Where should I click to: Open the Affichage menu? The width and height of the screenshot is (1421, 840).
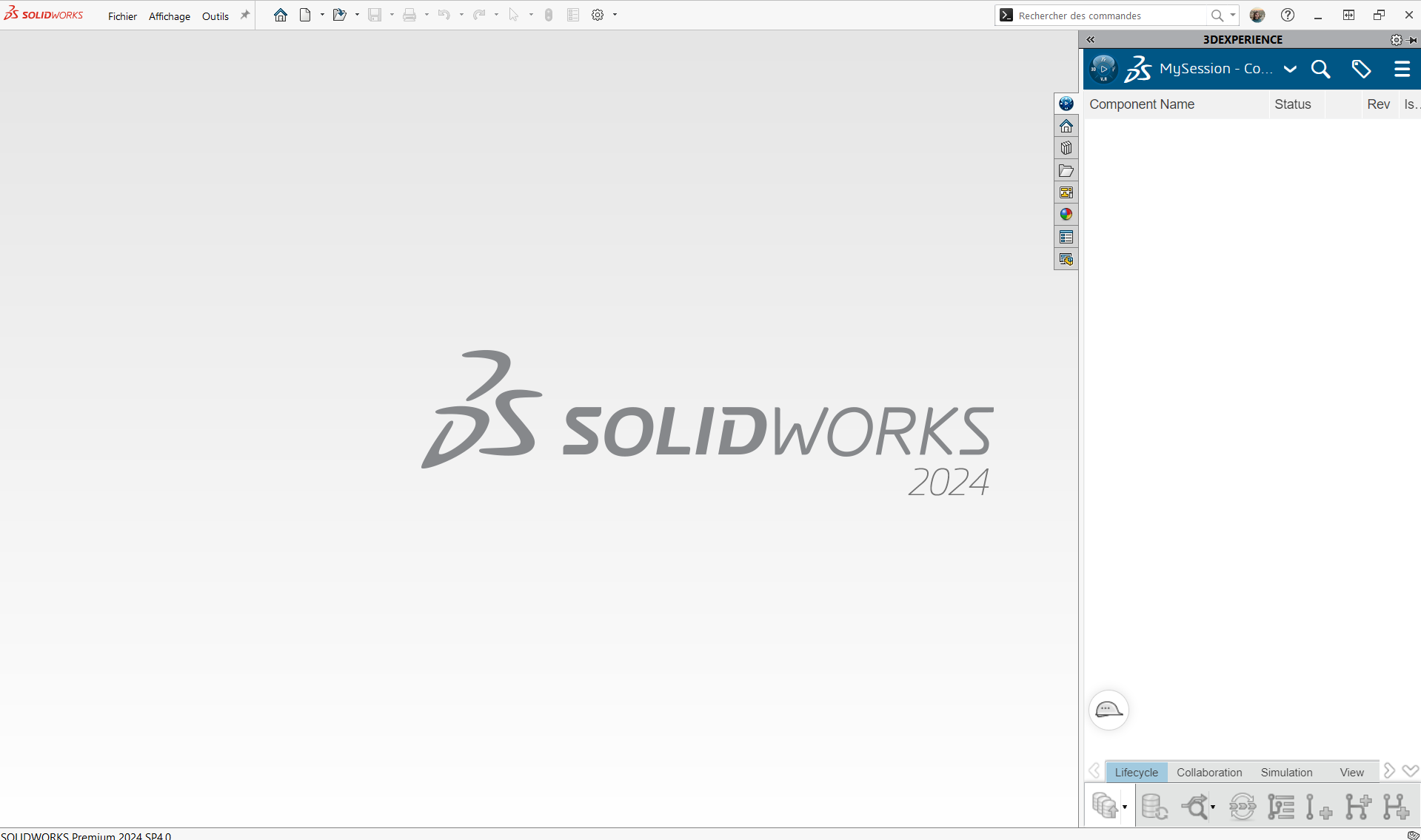tap(170, 16)
